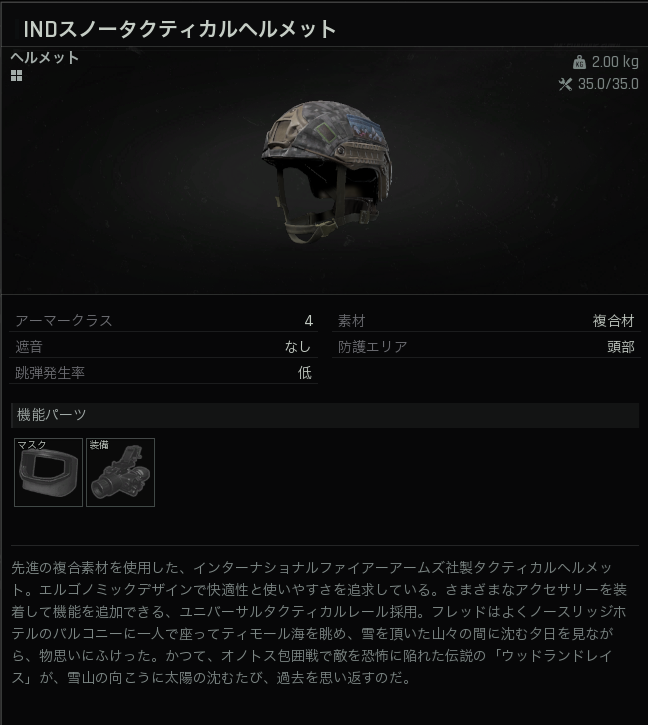Viewport: 648px width, 725px height.
Task: Click the 機能パーツ section header
Action: tap(325, 415)
